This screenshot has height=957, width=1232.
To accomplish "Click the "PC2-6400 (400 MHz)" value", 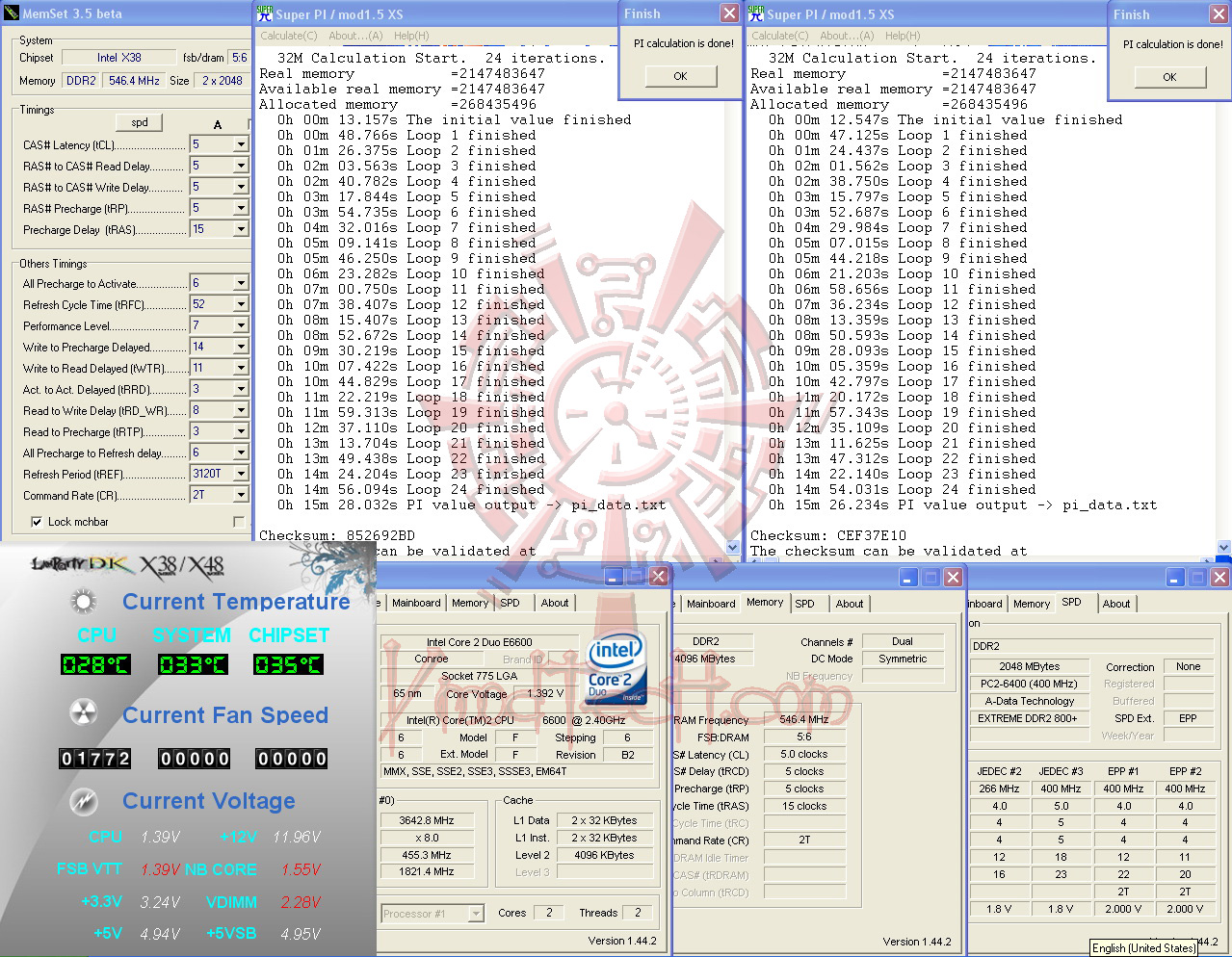I will pos(1029,684).
